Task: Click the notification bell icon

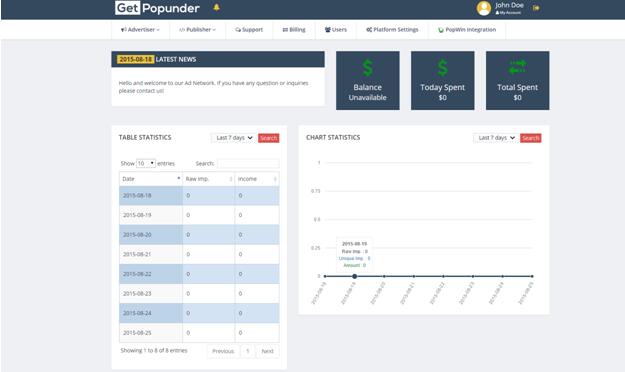Action: click(216, 7)
